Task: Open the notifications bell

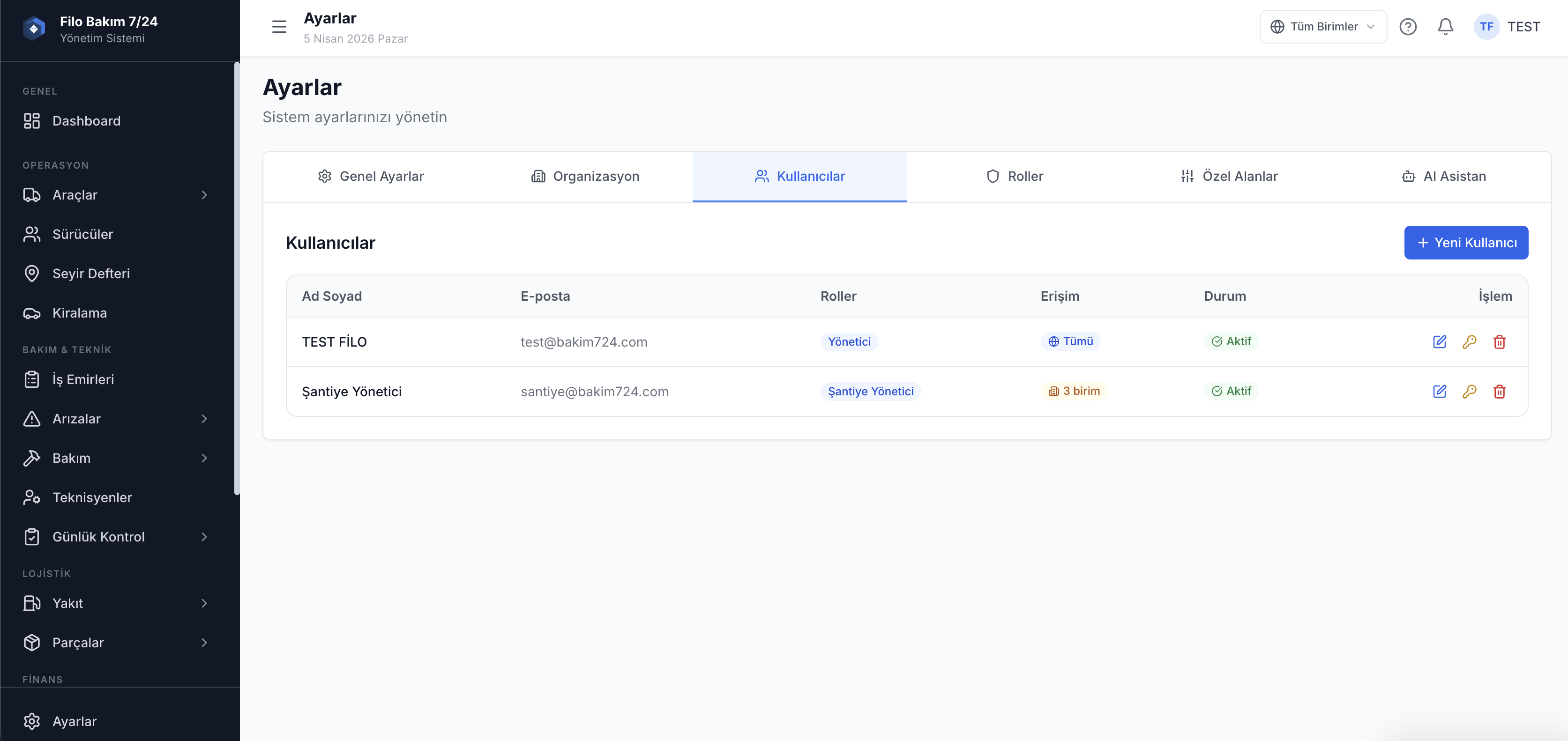Action: click(1445, 27)
